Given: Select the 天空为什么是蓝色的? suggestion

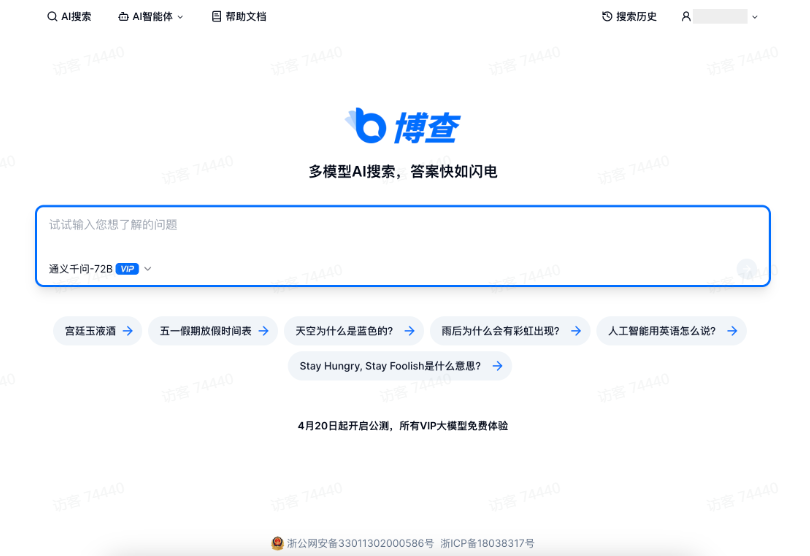Looking at the screenshot, I should 354,331.
